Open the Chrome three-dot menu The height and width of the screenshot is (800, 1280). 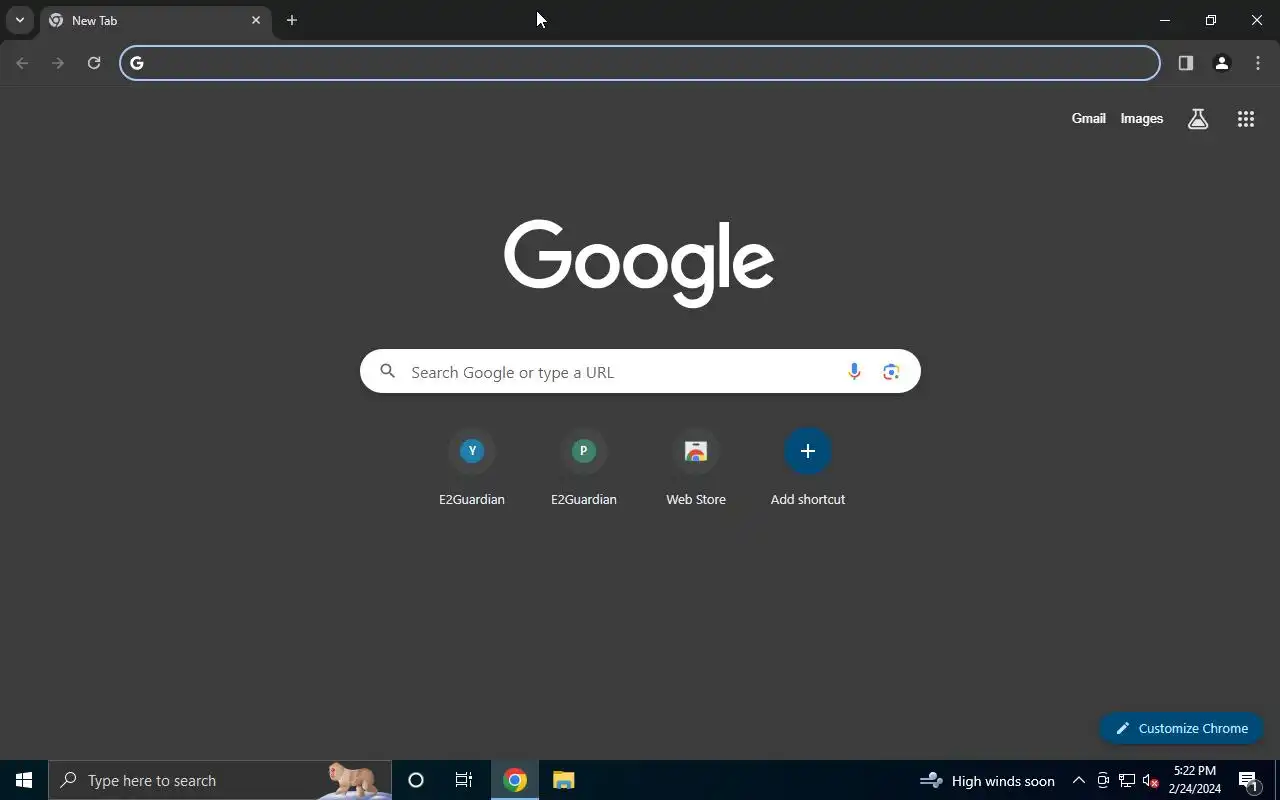pyautogui.click(x=1258, y=63)
